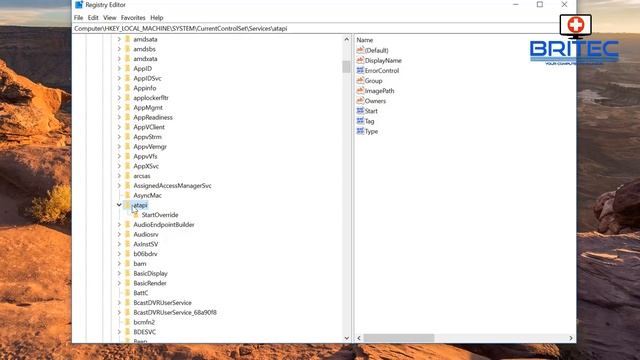Select the AsyncMac key
Screen dimensions: 640x360
tap(147, 196)
